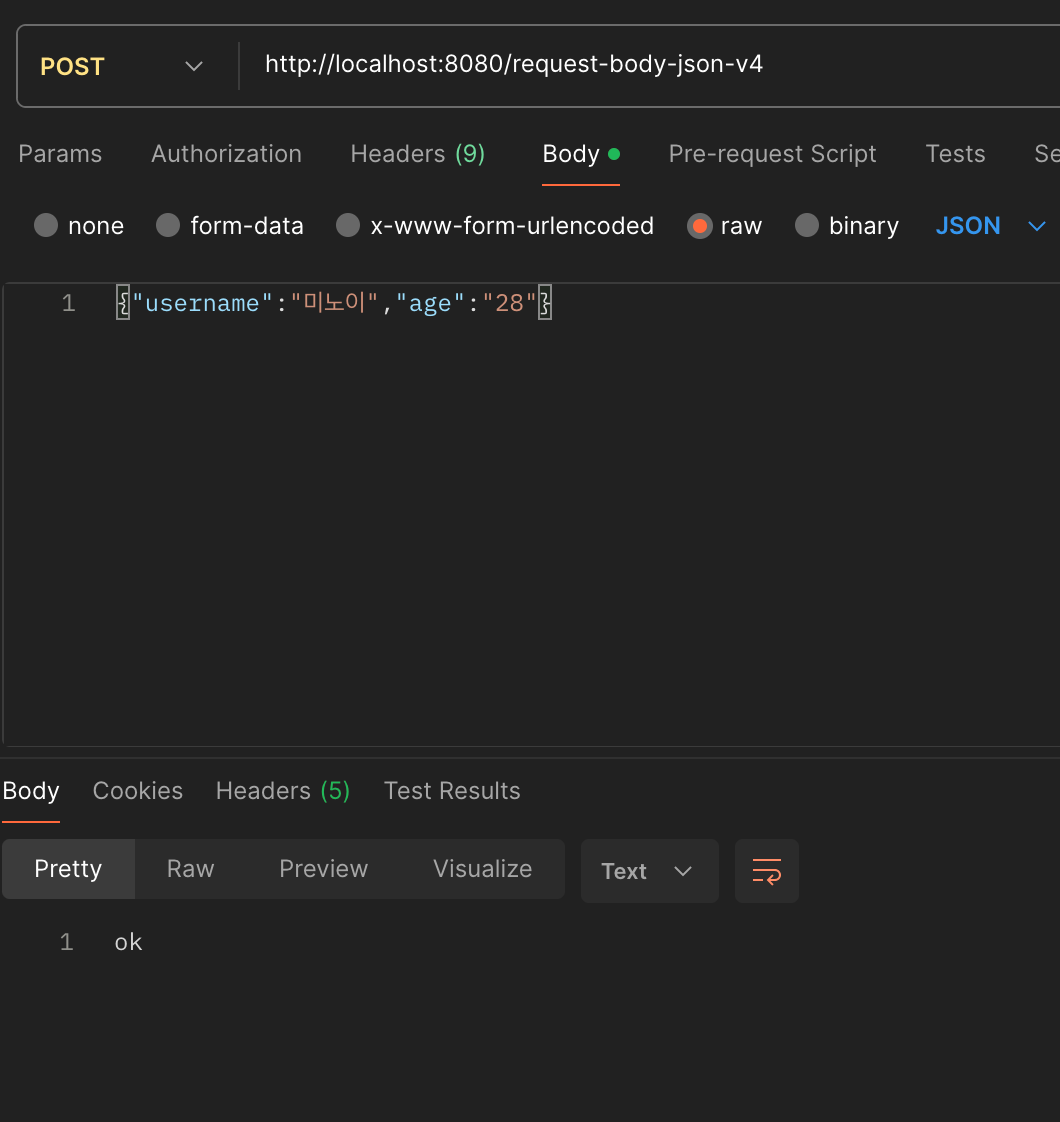
Task: Click the "ok" response text
Action: 129,942
